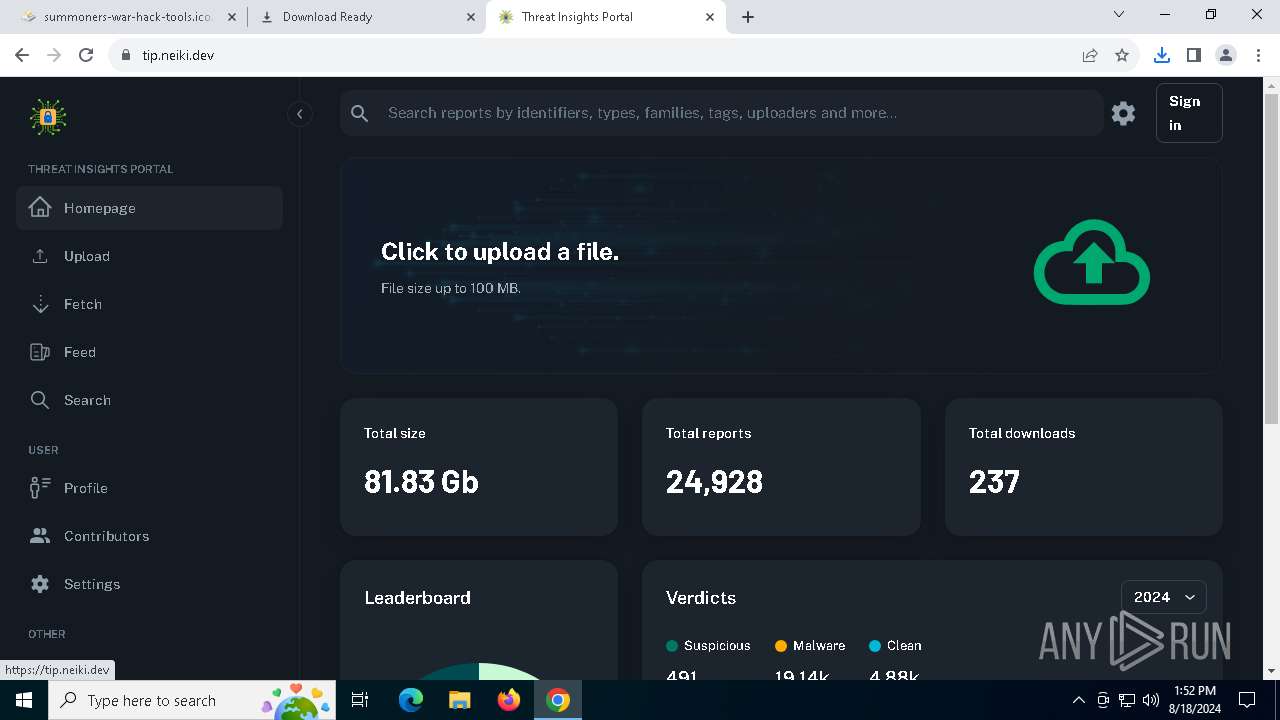Open the Chrome downloads icon
Screen dimensions: 1280x720
tap(1162, 55)
